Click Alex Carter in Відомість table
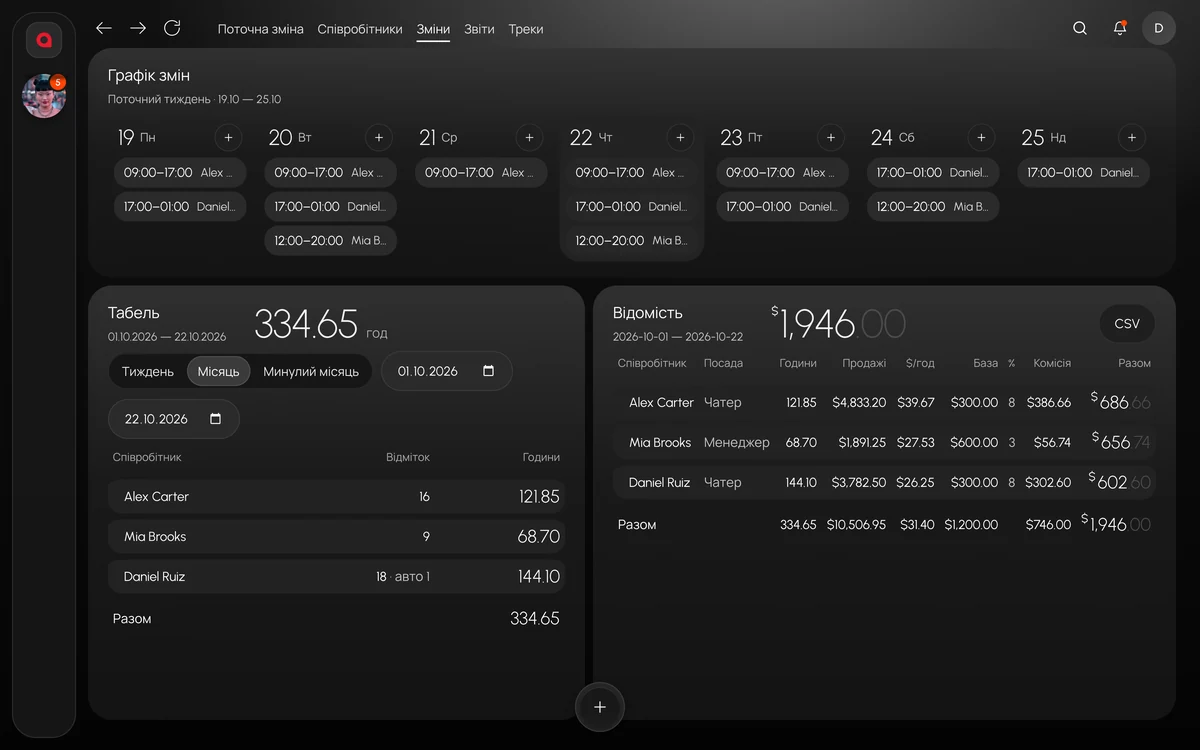The width and height of the screenshot is (1200, 750). [x=661, y=403]
